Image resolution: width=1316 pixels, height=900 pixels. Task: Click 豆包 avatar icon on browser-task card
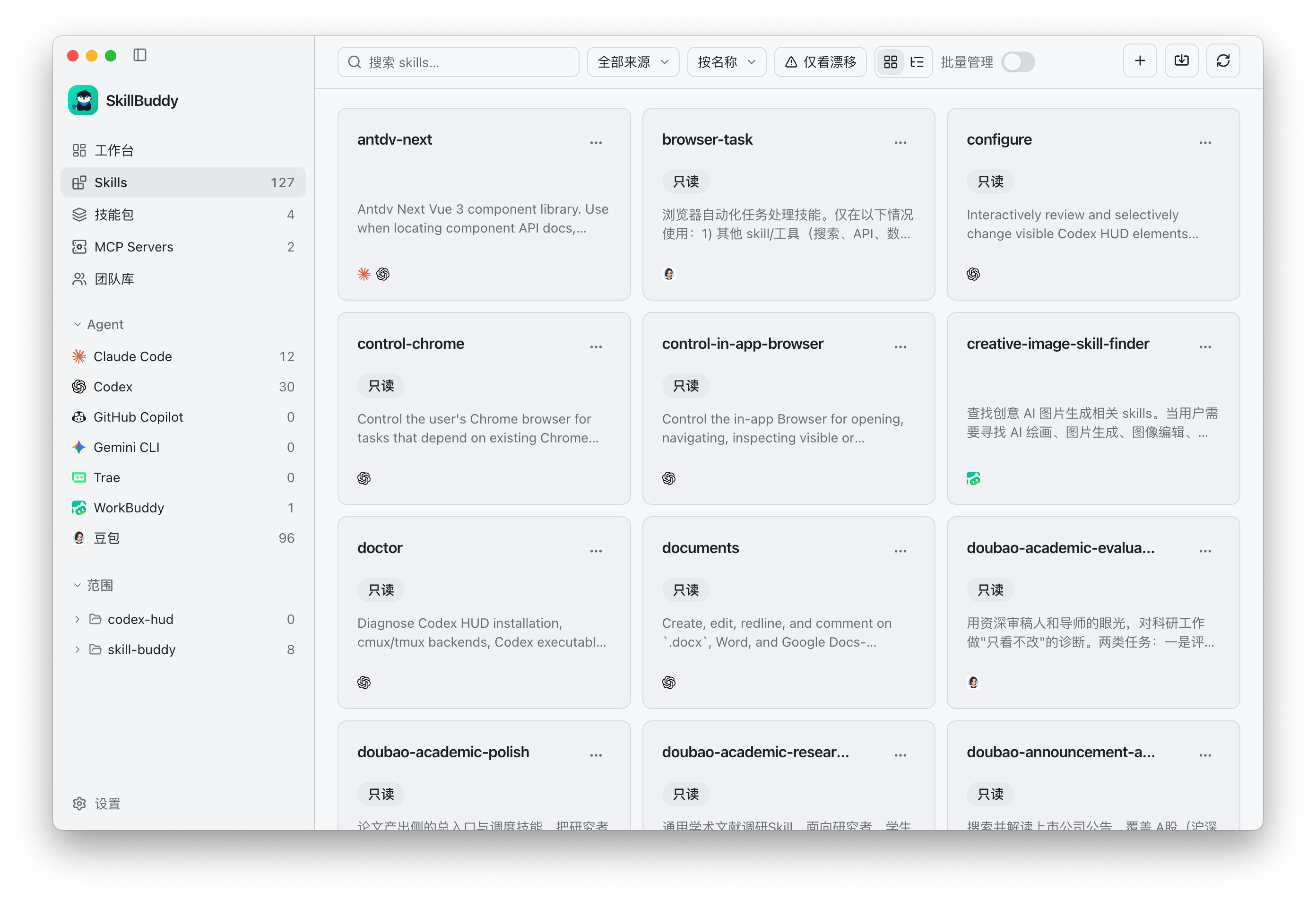(669, 274)
